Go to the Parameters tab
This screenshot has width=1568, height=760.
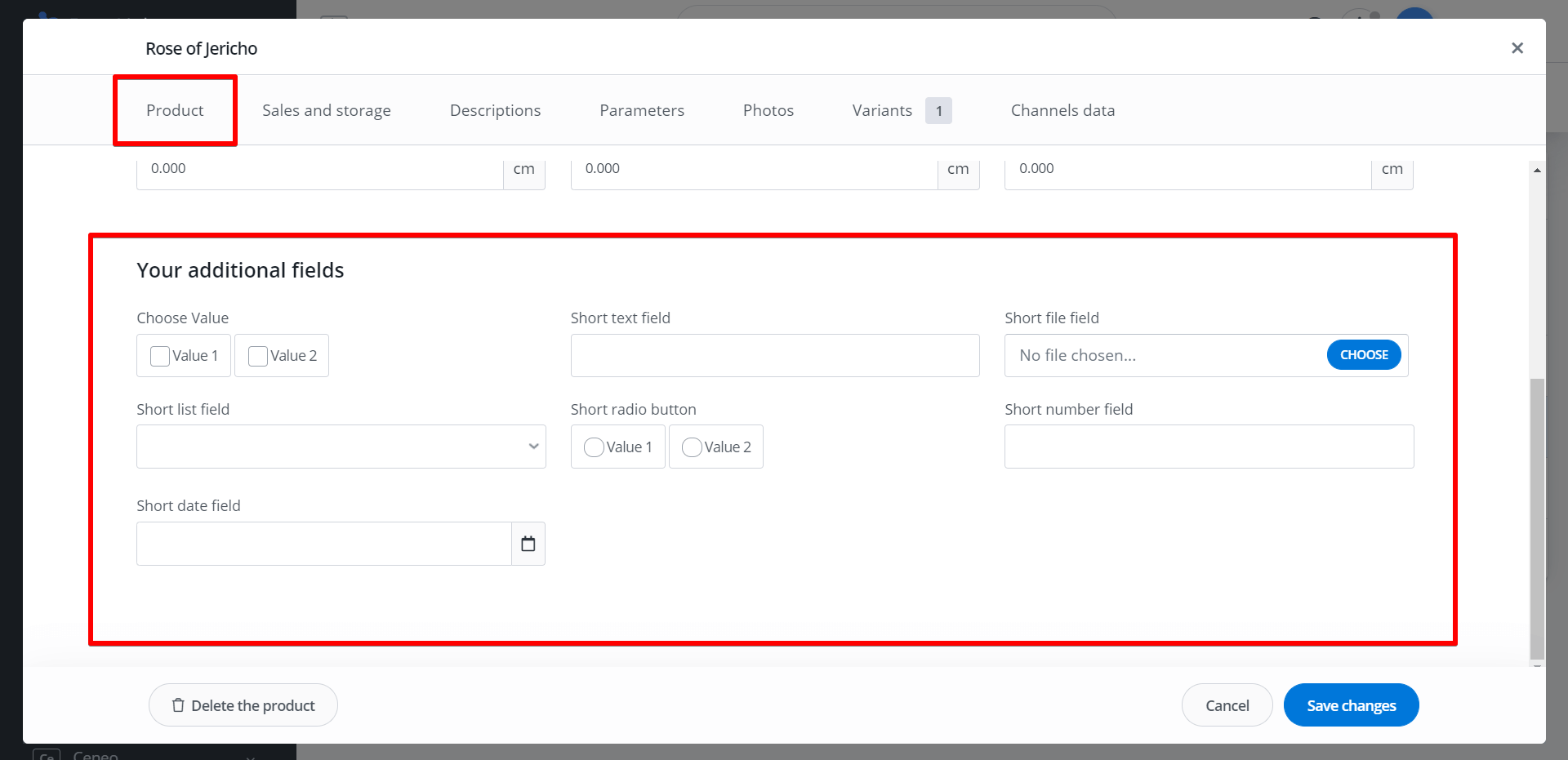(x=642, y=110)
